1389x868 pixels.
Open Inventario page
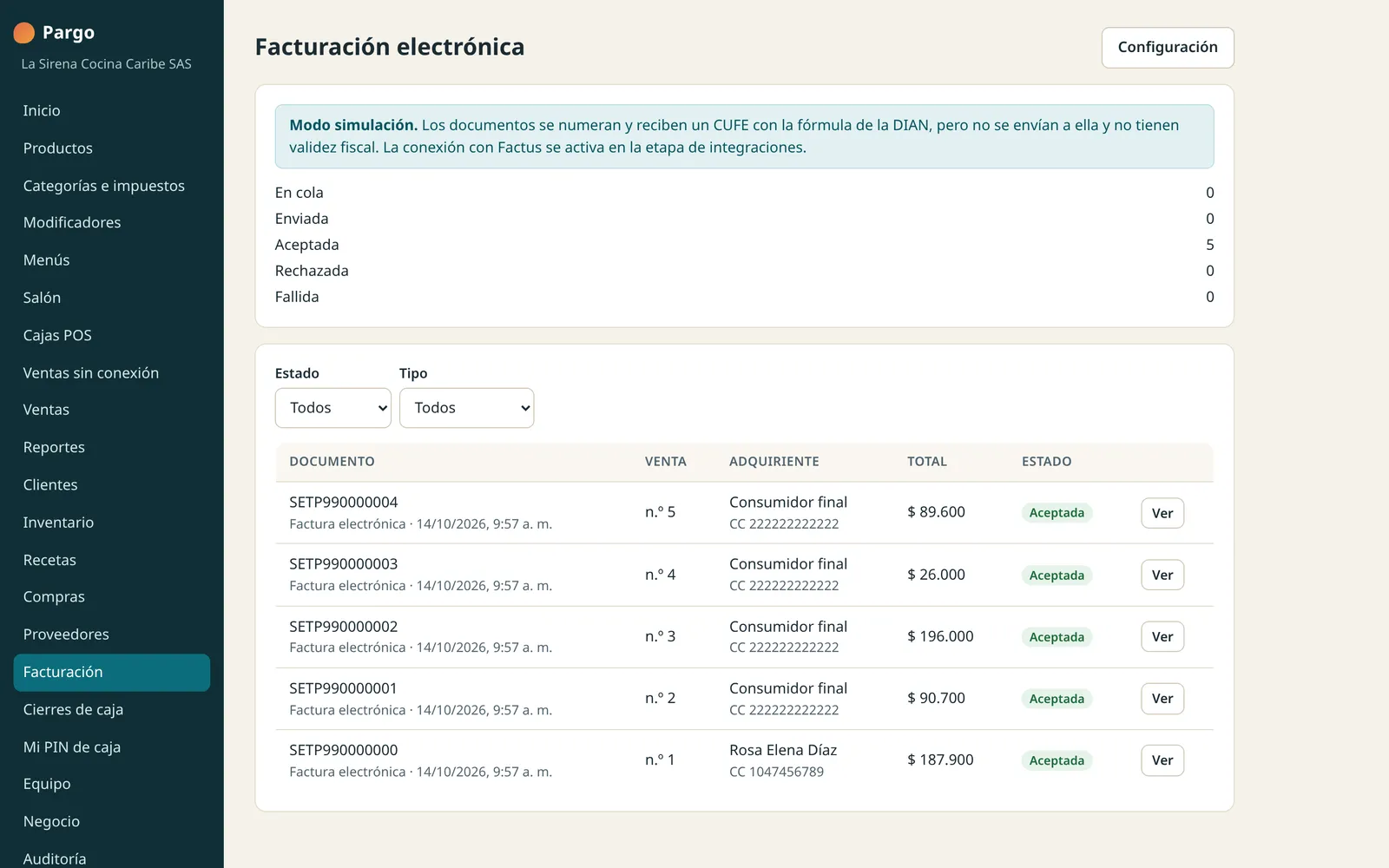point(112,523)
